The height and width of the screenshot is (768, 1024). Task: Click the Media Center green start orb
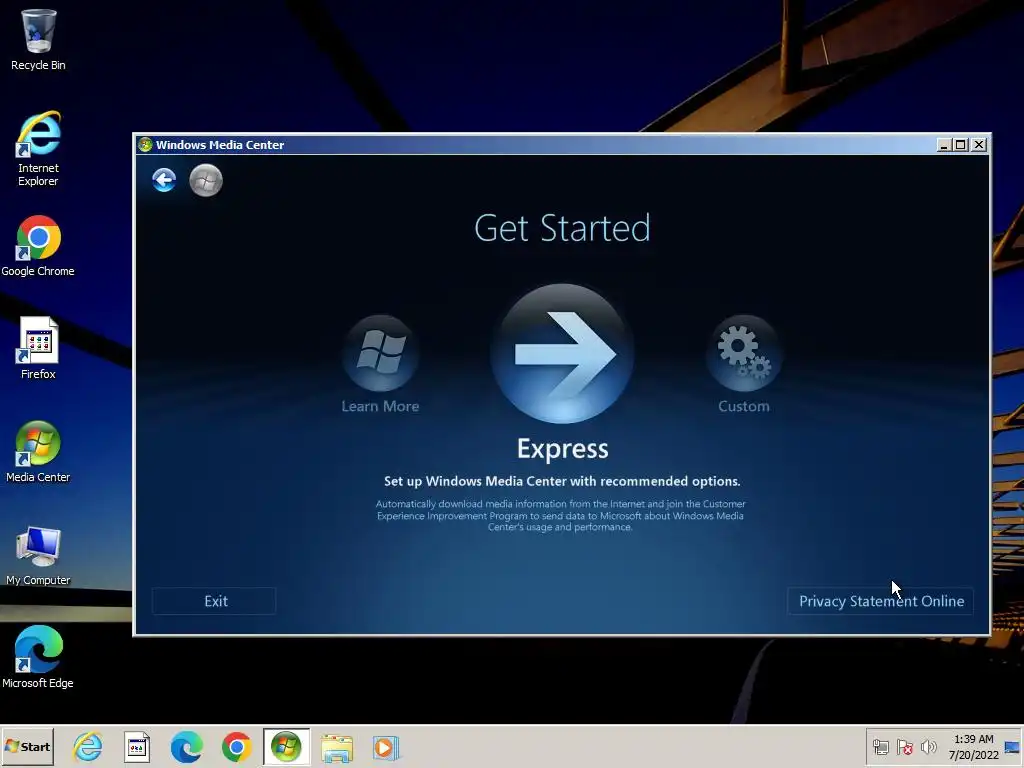point(206,180)
